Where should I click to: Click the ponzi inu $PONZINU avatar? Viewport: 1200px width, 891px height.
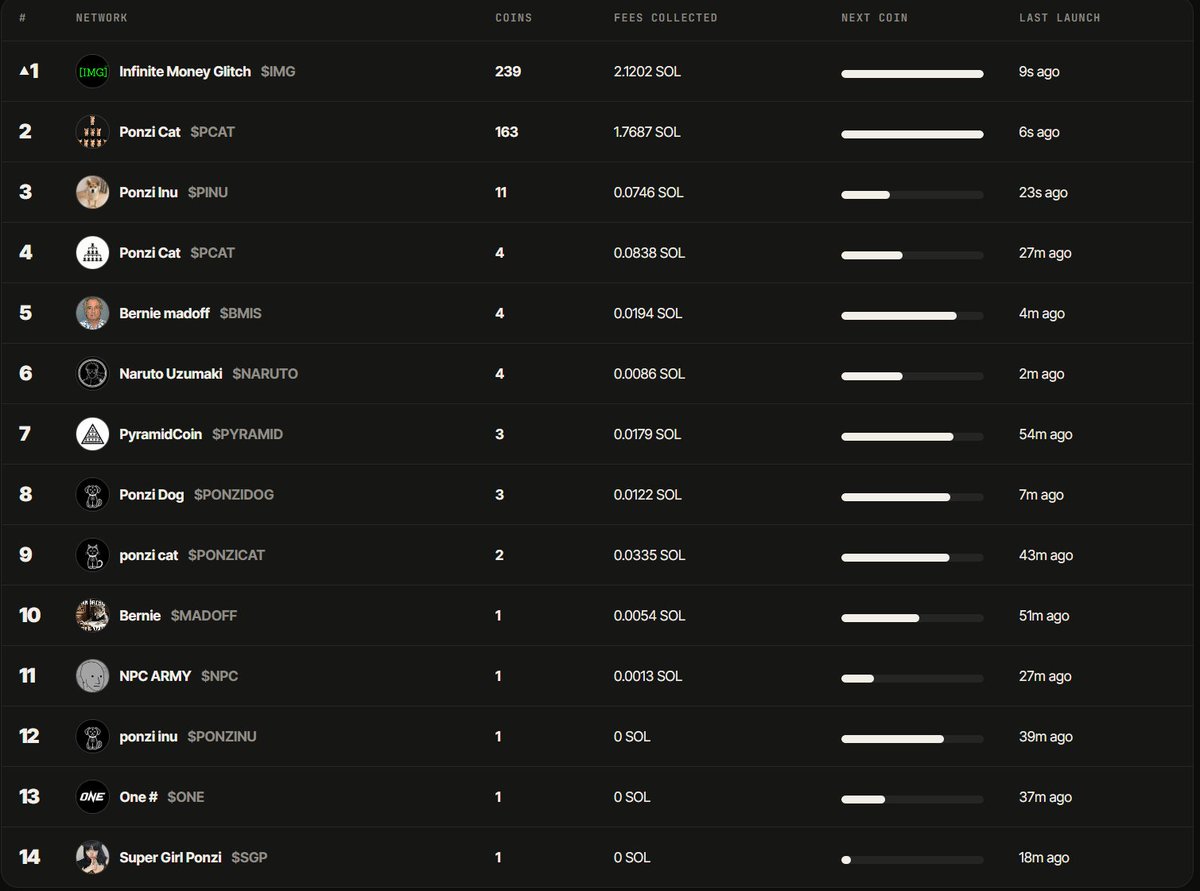click(x=92, y=737)
